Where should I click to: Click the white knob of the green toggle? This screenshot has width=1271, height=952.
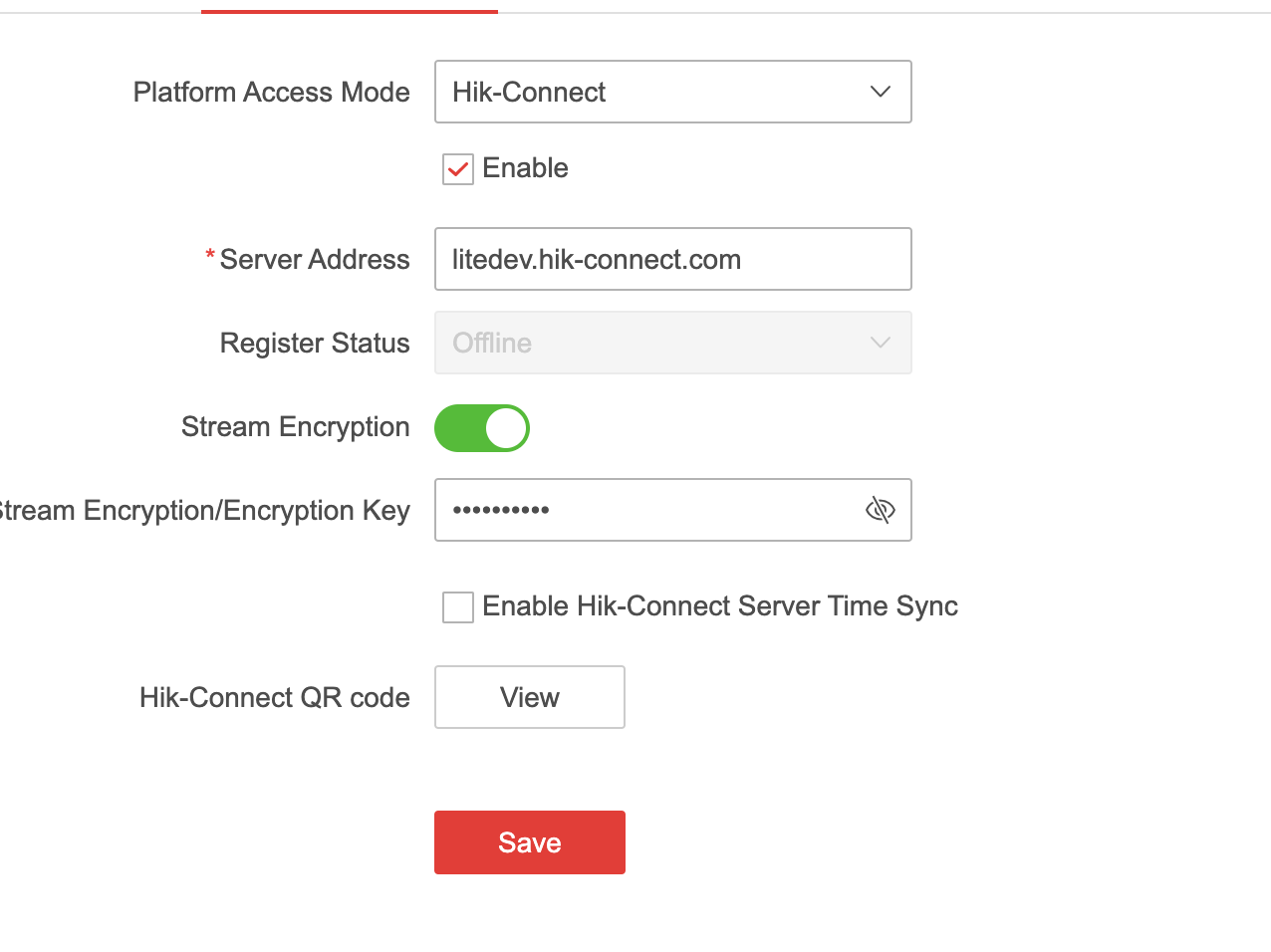click(x=506, y=428)
